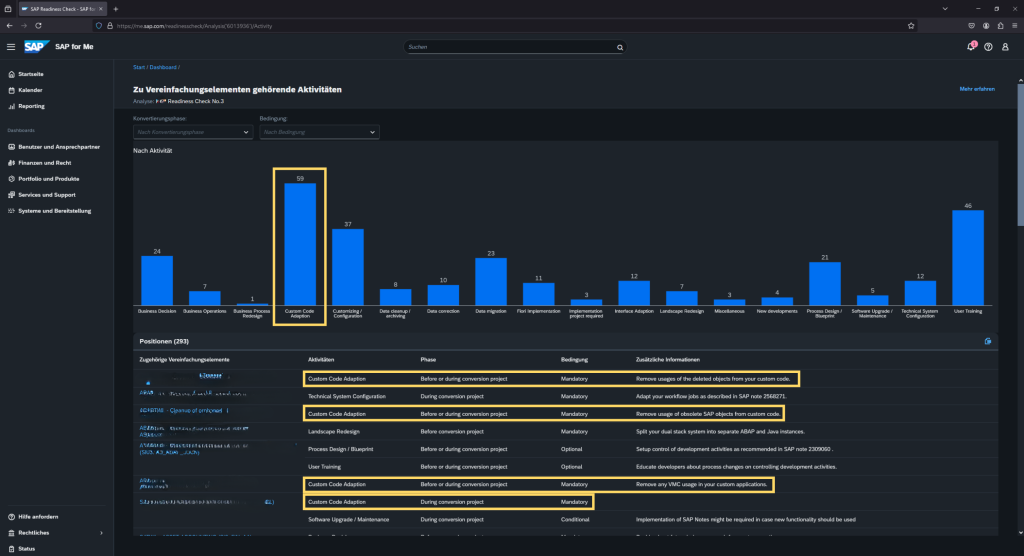
Task: Open the browser tab list dropdown
Action: click(945, 8)
